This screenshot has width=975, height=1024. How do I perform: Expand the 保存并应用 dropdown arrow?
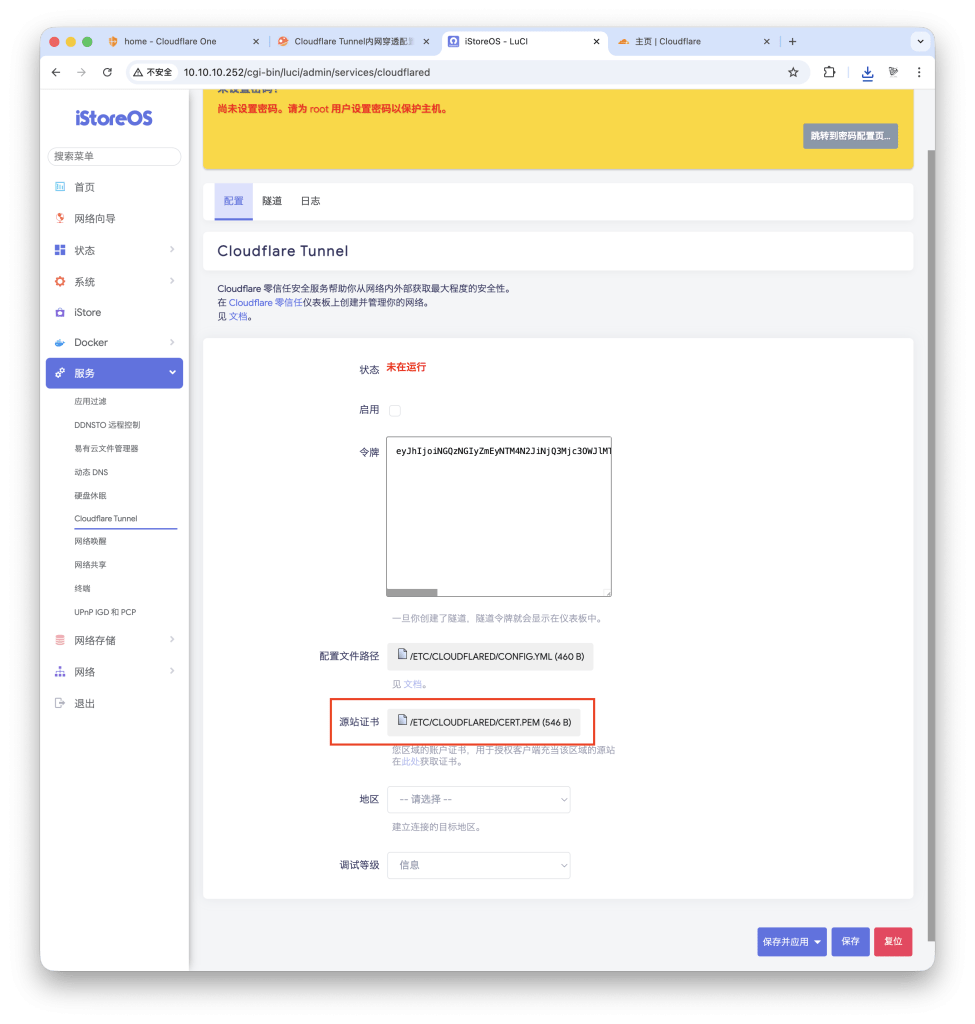point(818,942)
